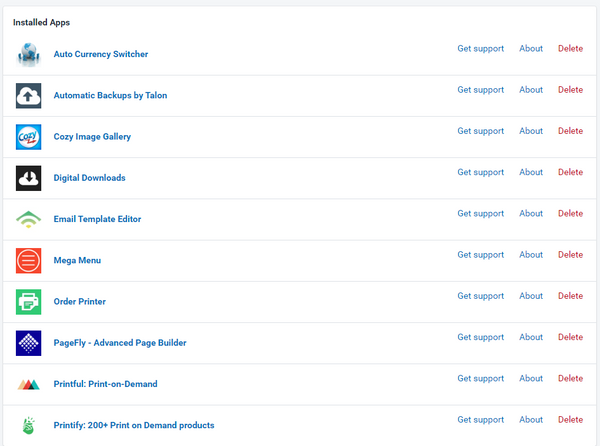Click the PageFly app icon
The height and width of the screenshot is (446, 600).
click(x=28, y=343)
